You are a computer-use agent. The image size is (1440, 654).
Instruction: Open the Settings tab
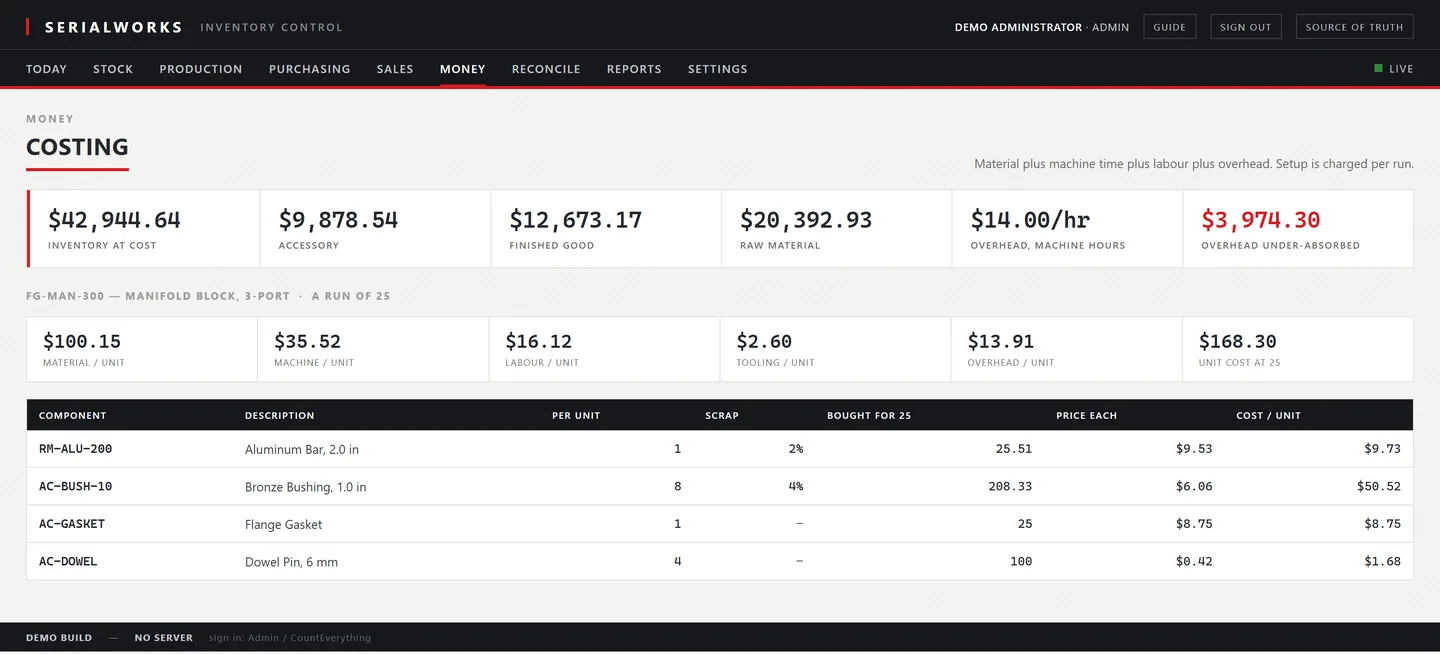pos(718,69)
